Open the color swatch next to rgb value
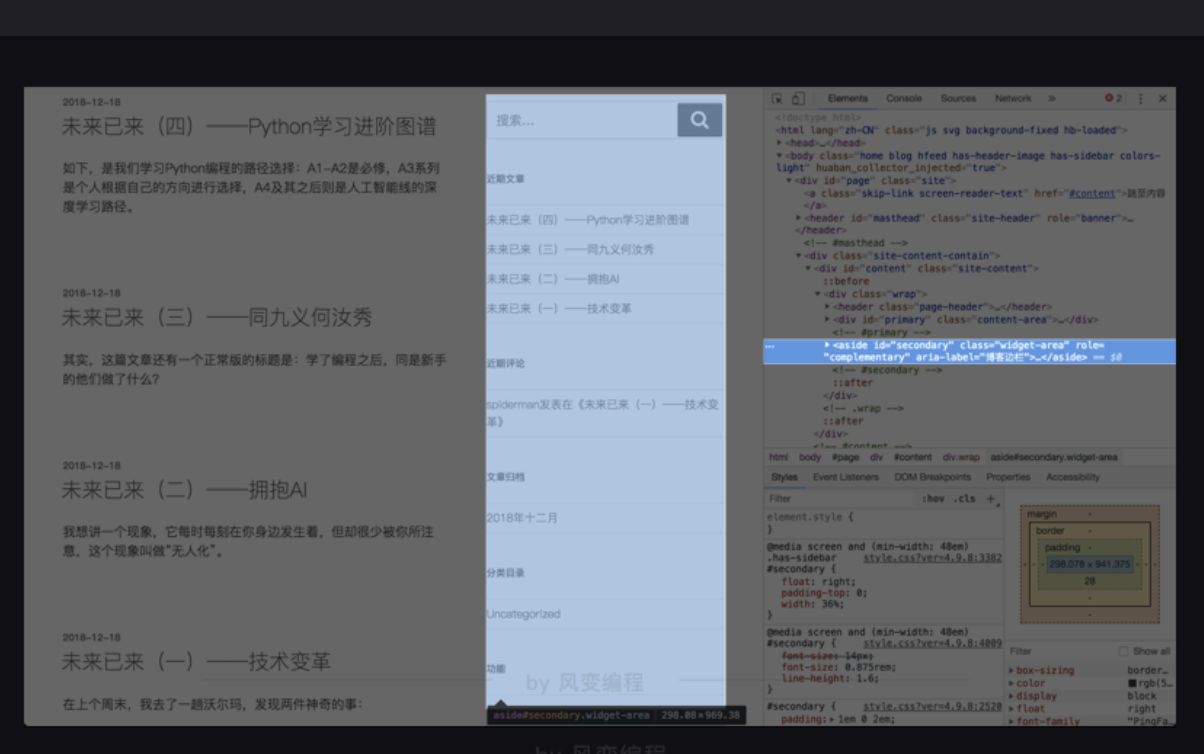 1133,682
